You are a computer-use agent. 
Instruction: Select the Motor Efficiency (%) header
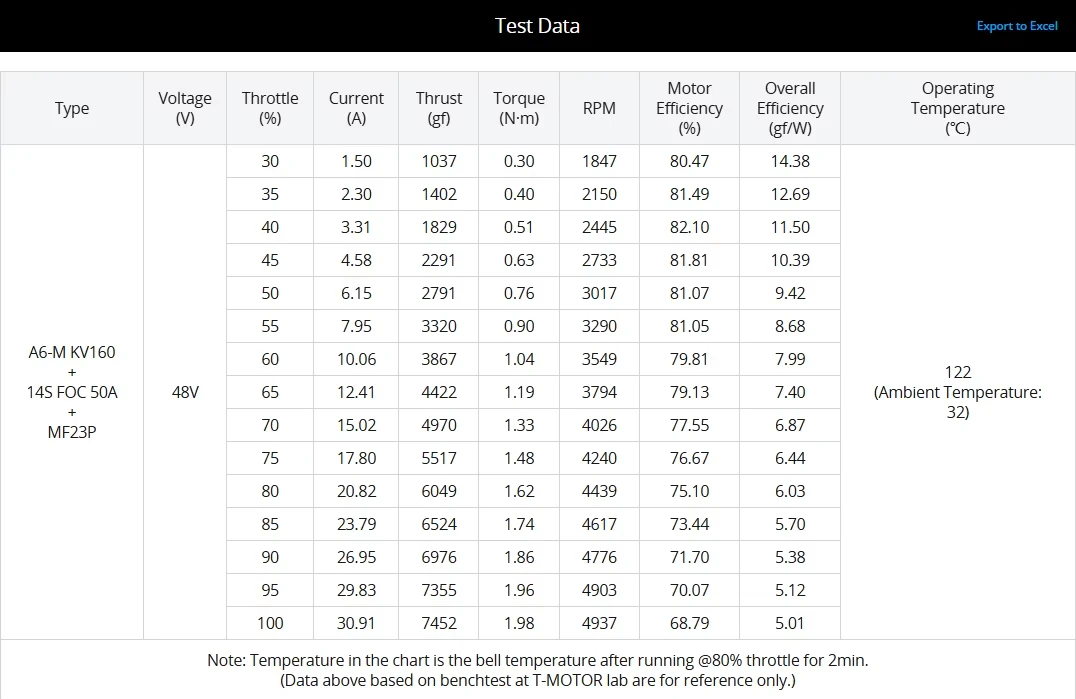[689, 108]
